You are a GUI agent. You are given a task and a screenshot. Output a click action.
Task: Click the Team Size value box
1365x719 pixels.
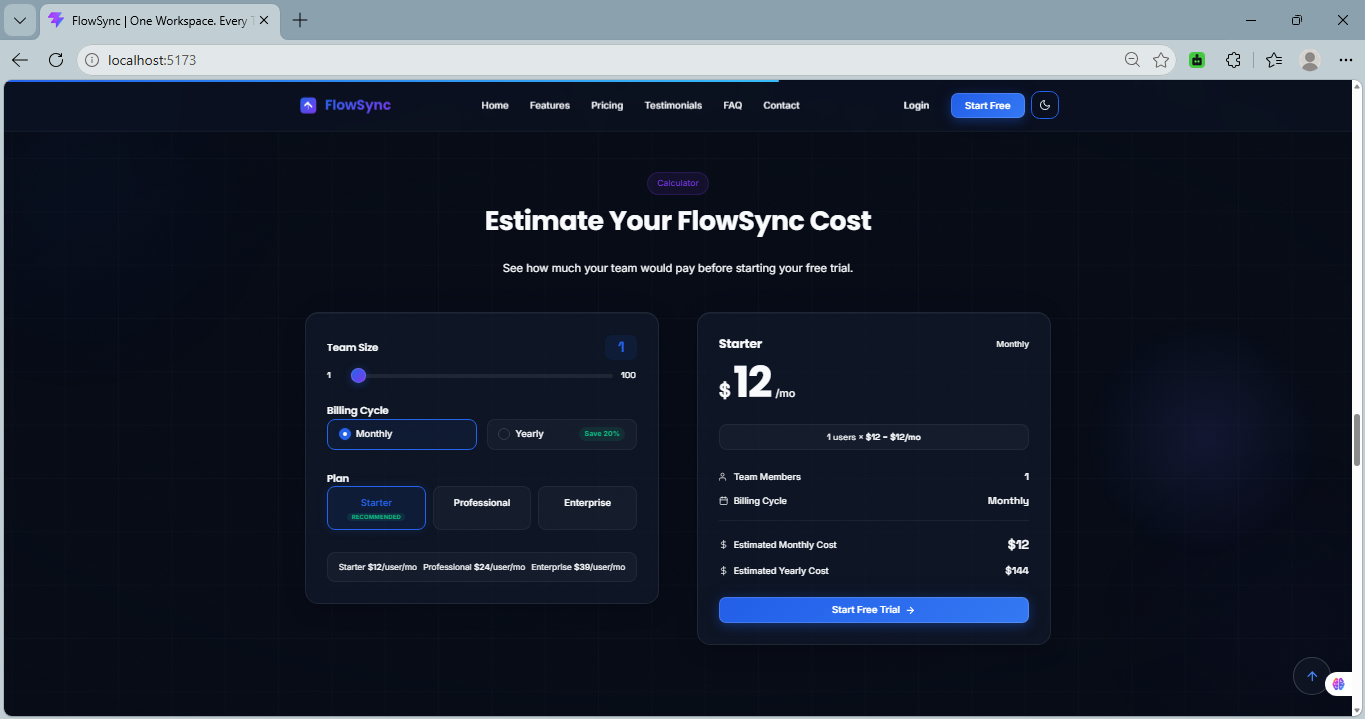click(x=621, y=347)
